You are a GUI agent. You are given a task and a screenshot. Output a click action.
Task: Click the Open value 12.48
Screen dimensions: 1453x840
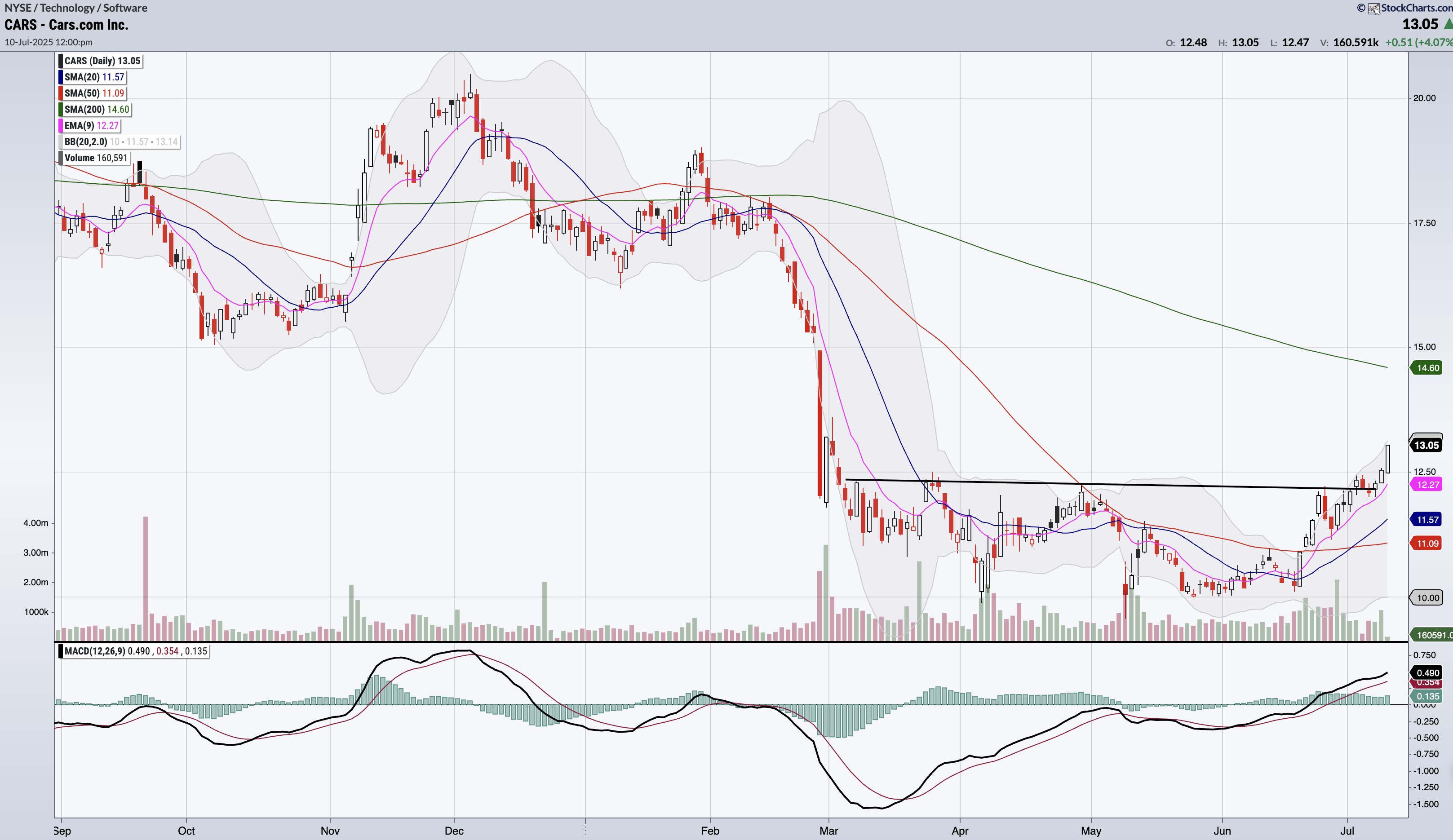(1193, 42)
